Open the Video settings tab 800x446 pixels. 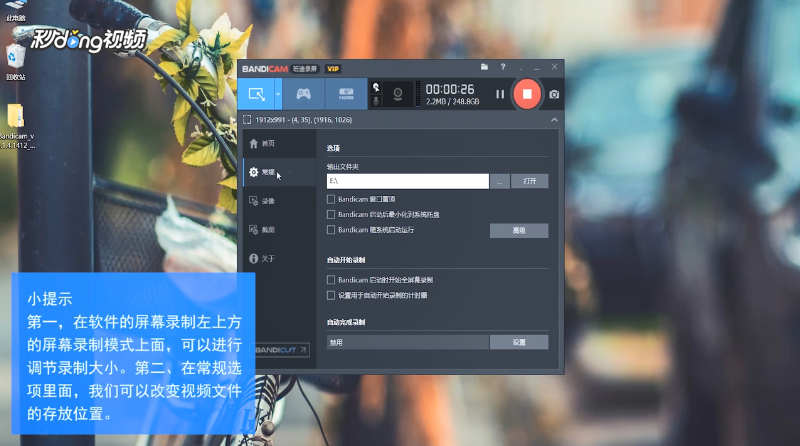click(280, 201)
